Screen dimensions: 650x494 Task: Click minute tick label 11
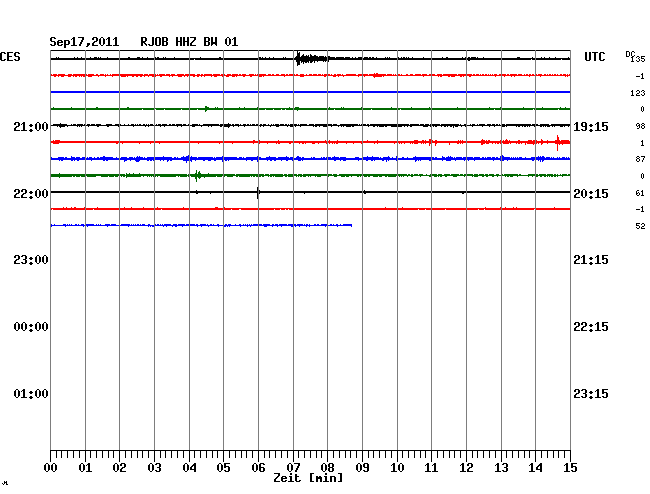click(x=431, y=468)
